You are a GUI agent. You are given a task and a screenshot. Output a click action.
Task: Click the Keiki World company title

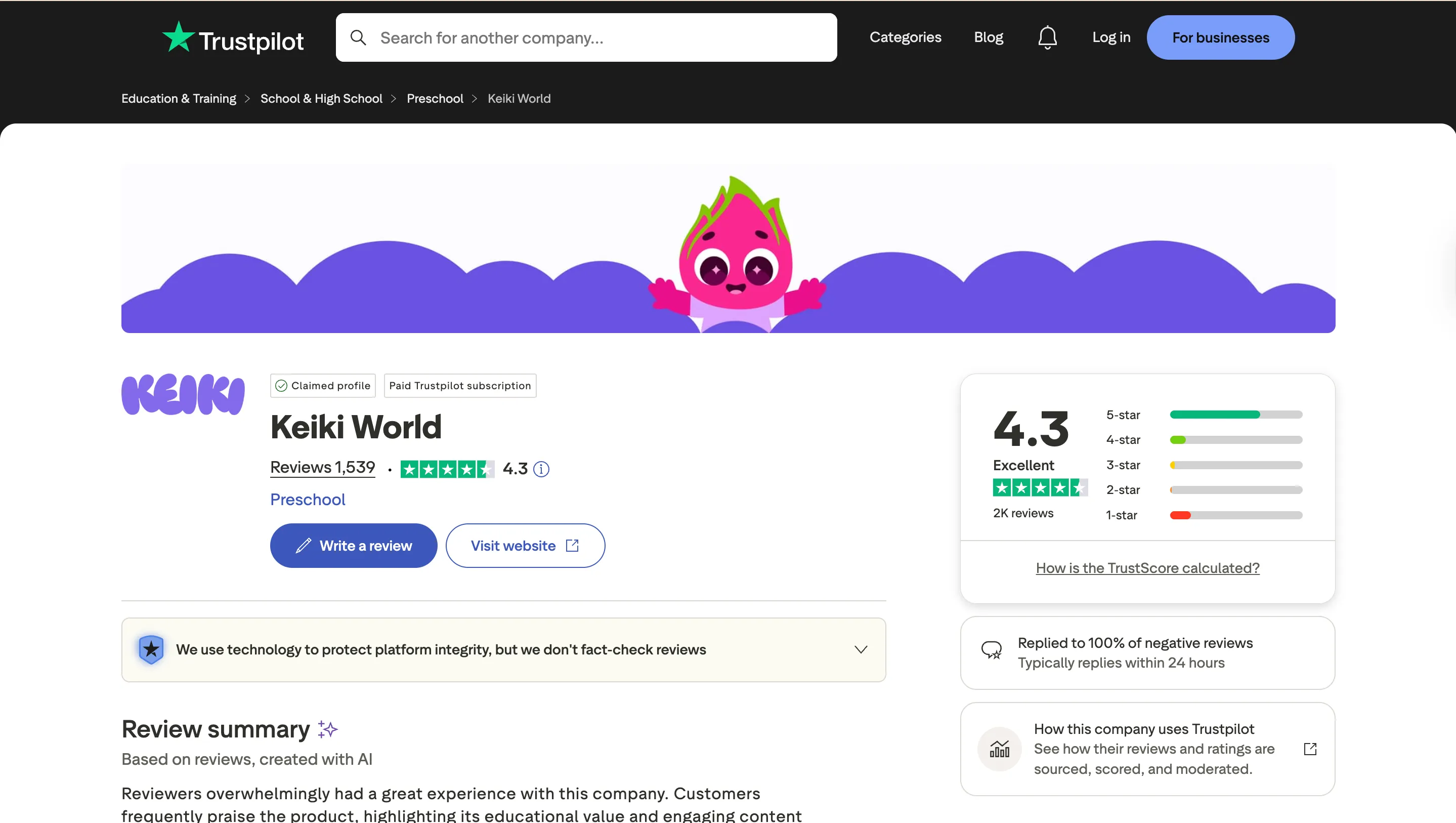[x=356, y=427]
